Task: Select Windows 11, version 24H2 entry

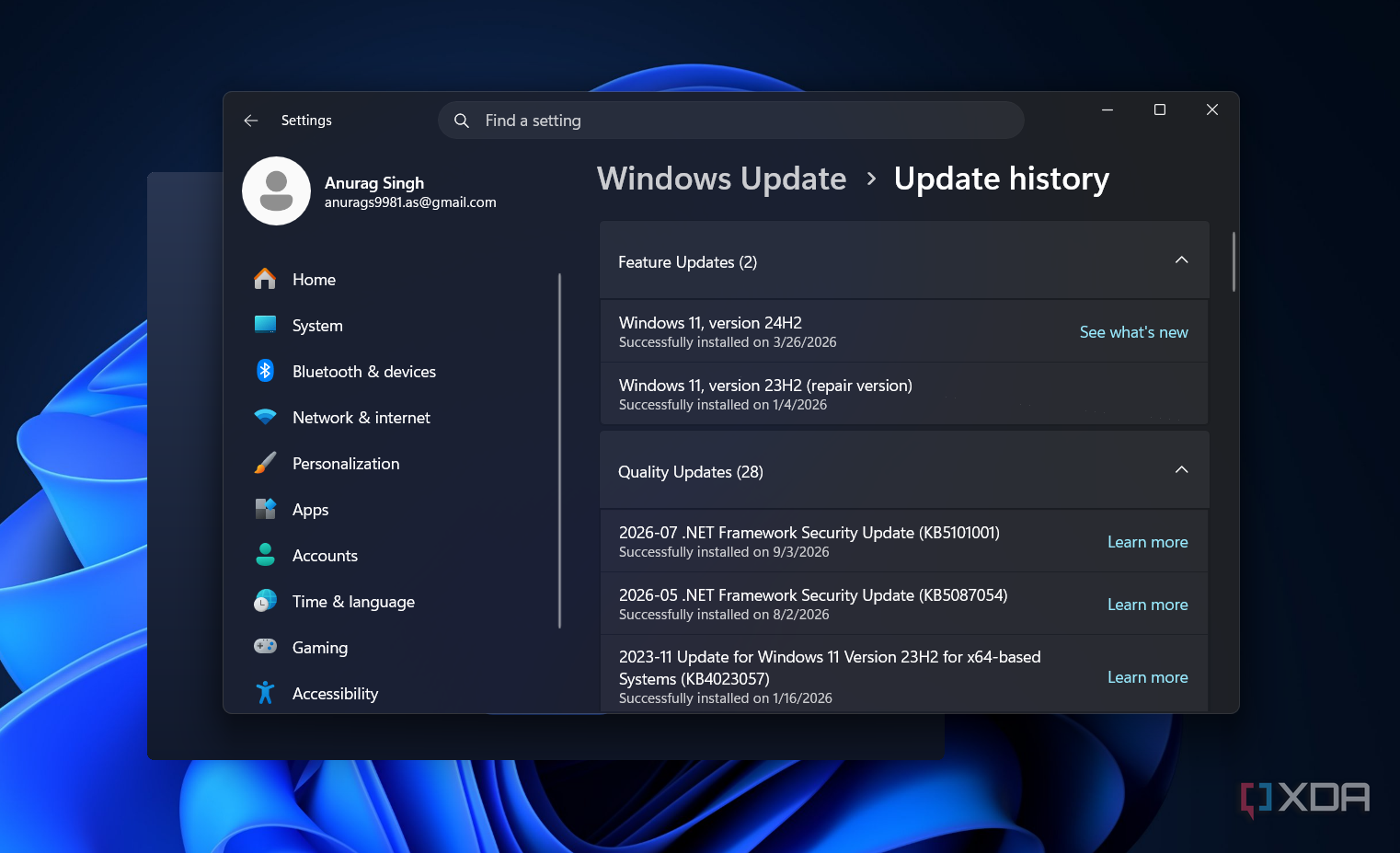Action: pos(903,331)
